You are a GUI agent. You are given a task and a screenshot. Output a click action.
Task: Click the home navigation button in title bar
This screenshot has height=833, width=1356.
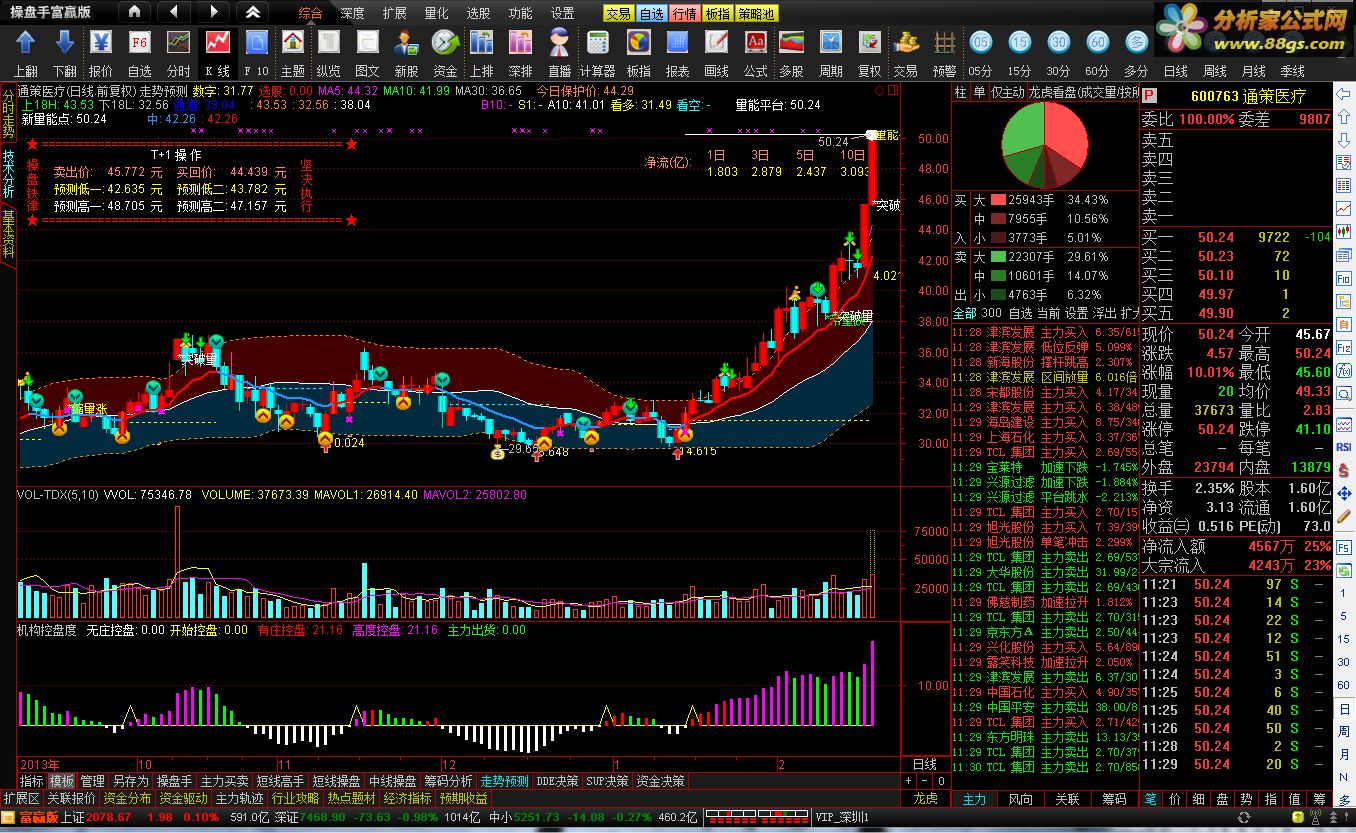point(135,12)
